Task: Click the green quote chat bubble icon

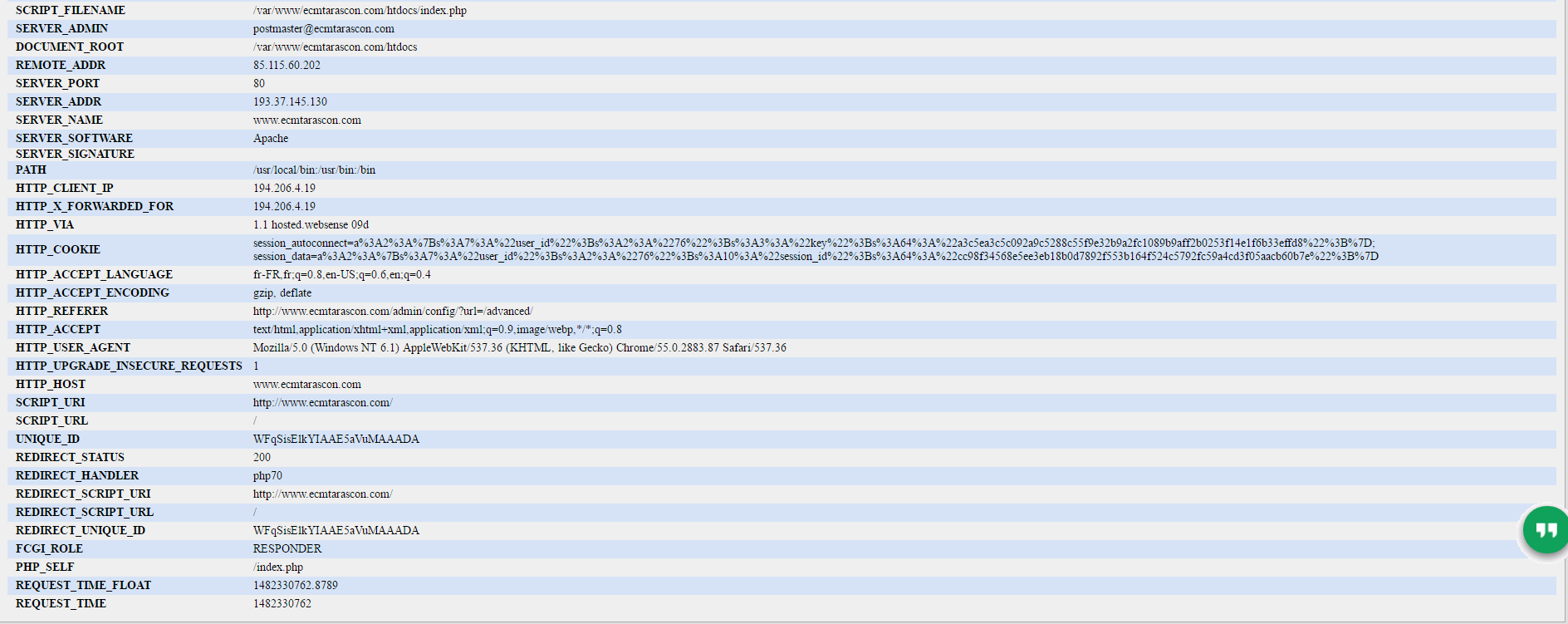Action: (x=1545, y=530)
